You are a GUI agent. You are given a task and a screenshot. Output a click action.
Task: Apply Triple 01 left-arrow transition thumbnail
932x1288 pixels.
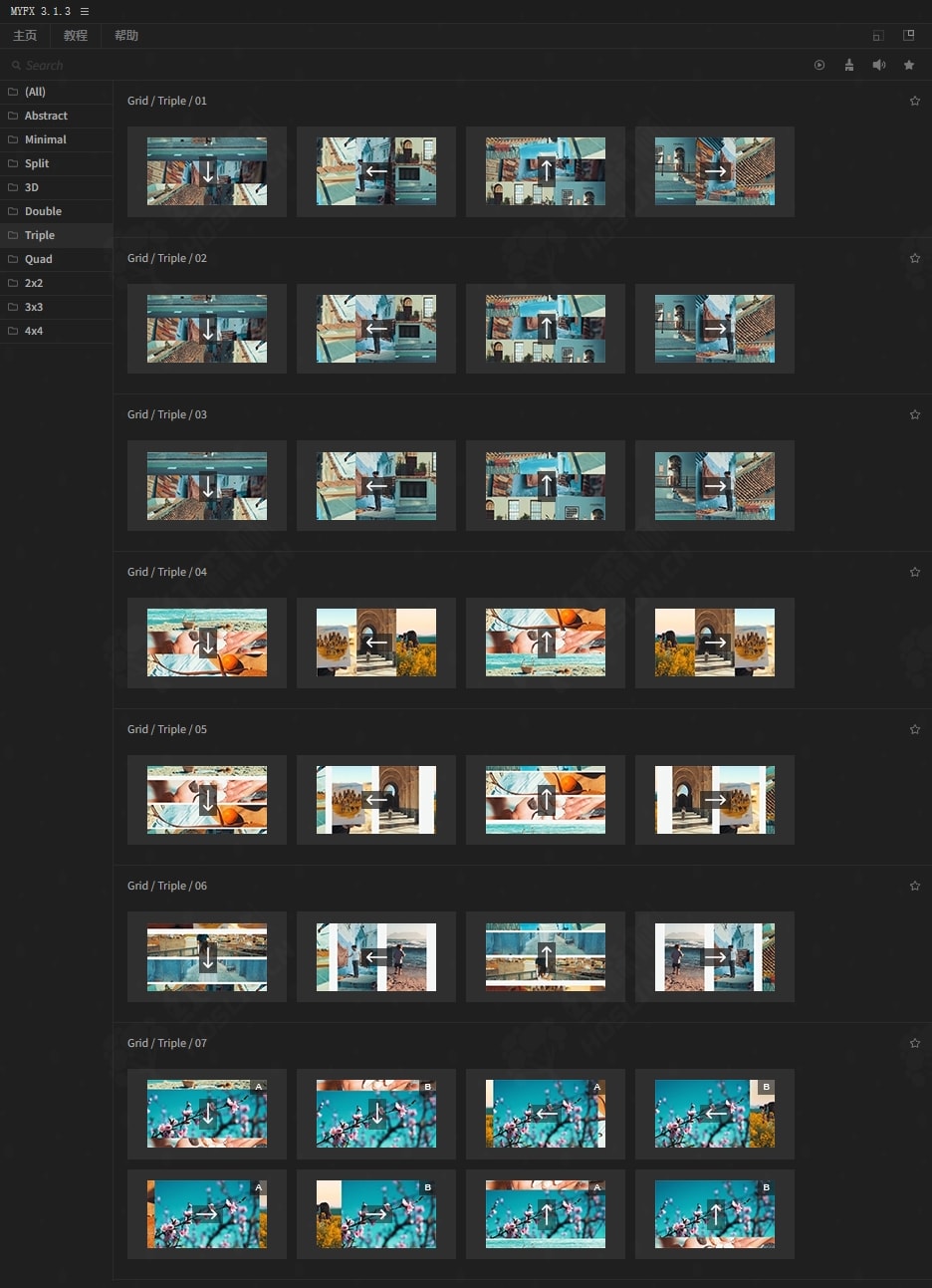376,171
